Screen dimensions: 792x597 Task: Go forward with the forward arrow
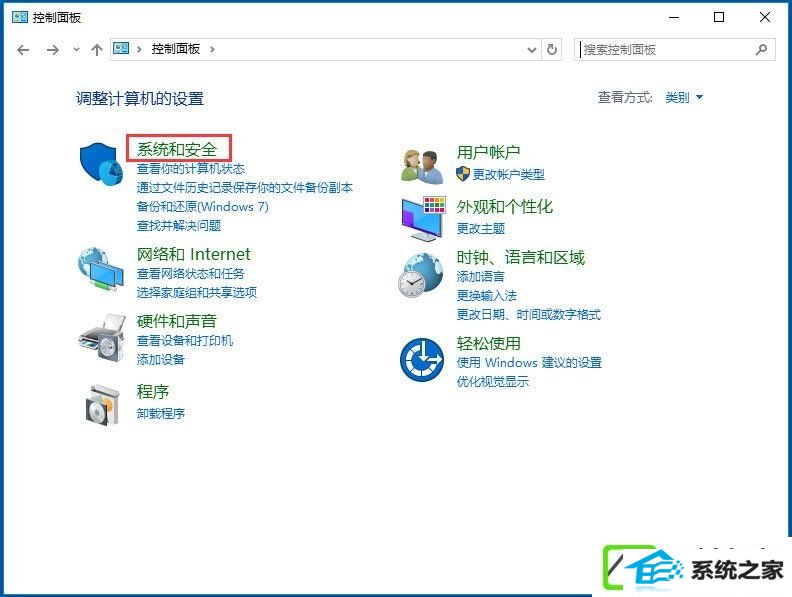(53, 49)
